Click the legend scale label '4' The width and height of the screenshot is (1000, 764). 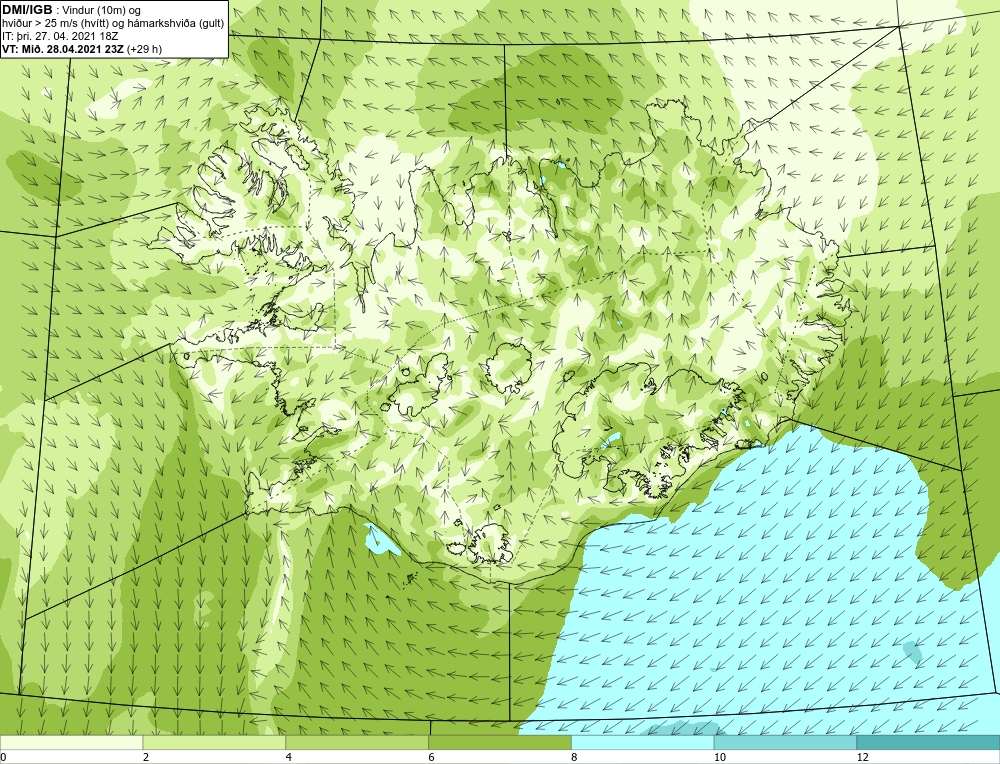click(x=289, y=757)
